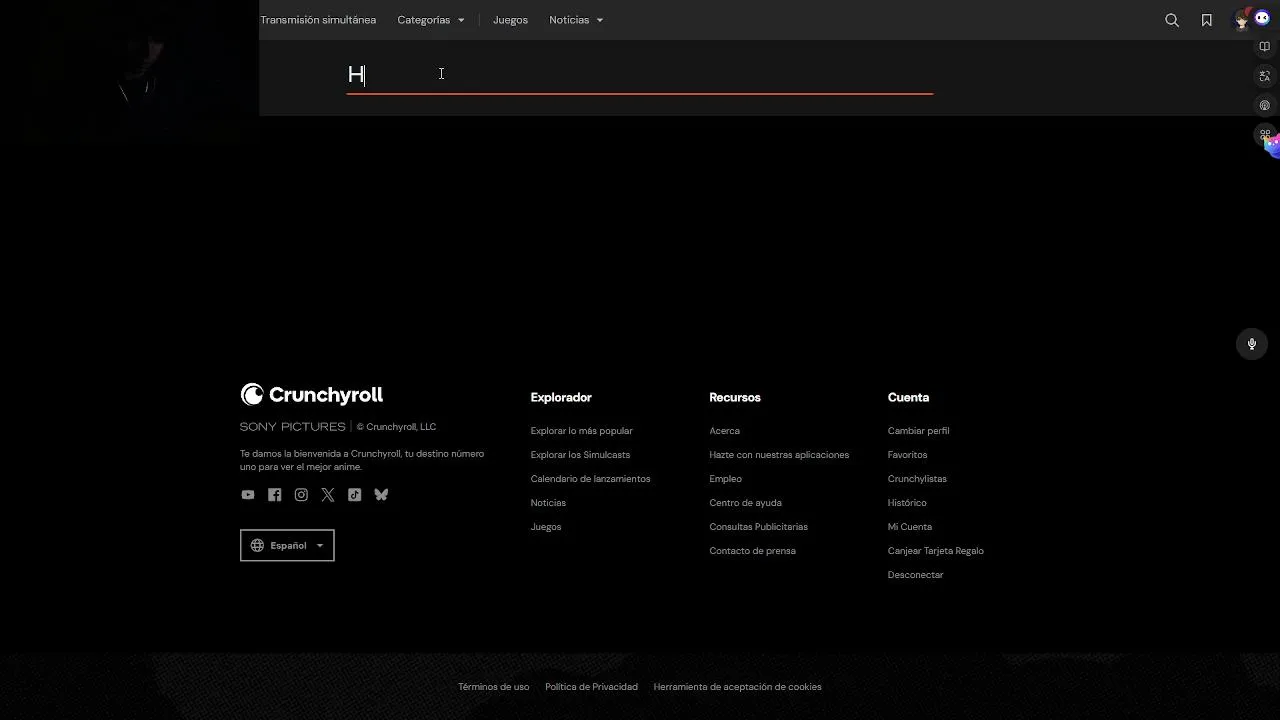
Task: Click the translate icon in sidebar
Action: [x=1264, y=76]
